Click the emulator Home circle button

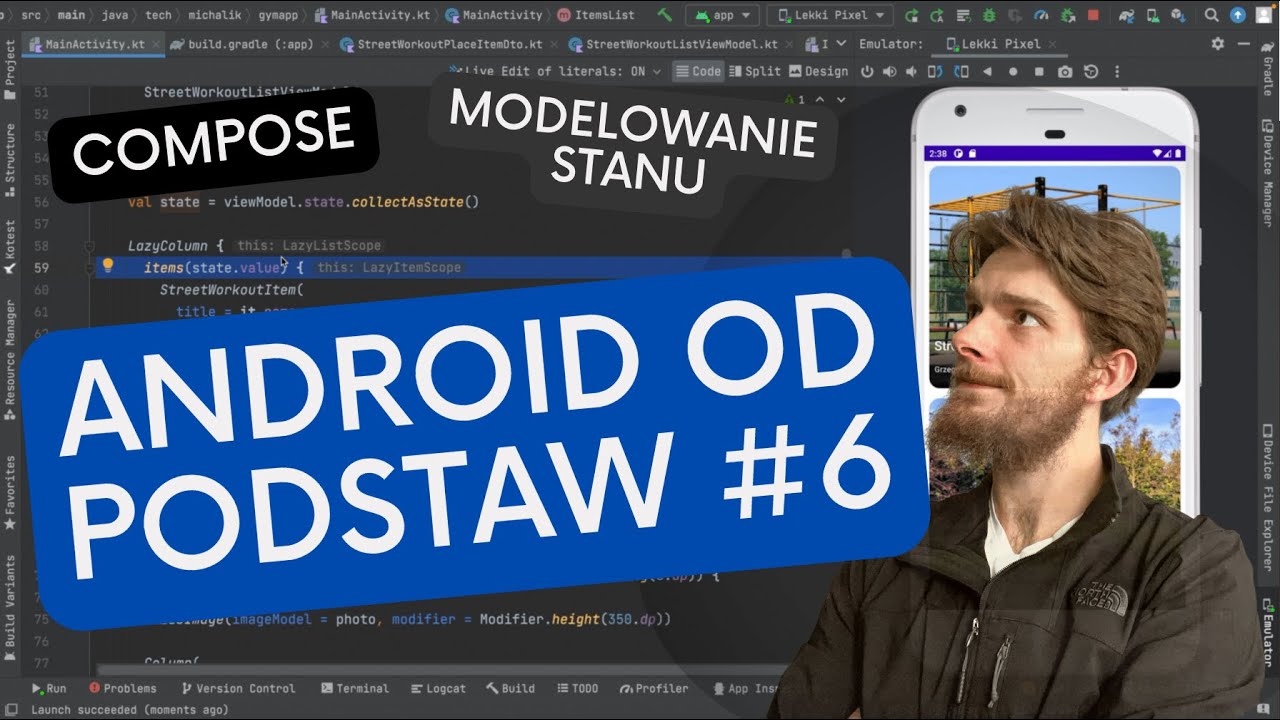pyautogui.click(x=1013, y=72)
